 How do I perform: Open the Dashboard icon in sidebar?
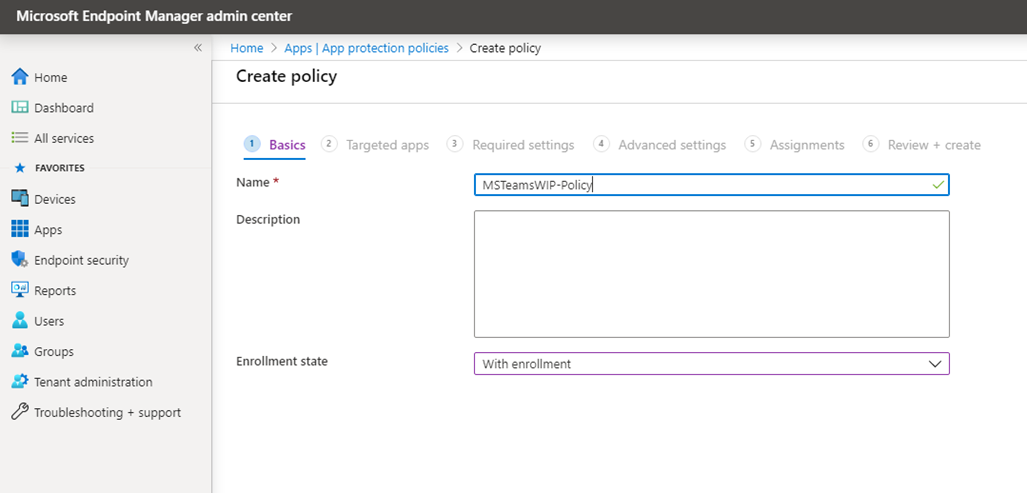click(20, 107)
